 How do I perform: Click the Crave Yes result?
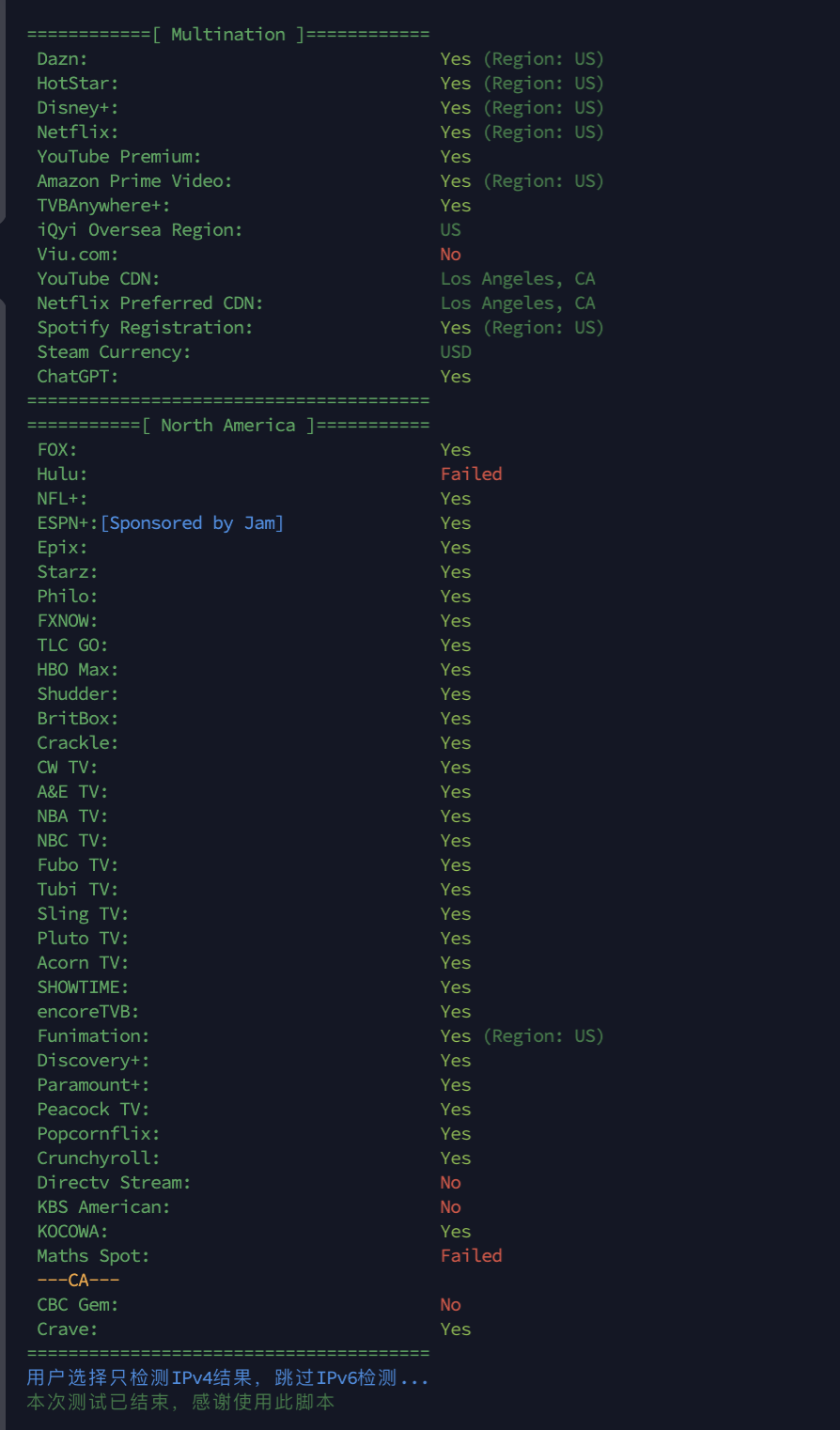click(x=456, y=1329)
